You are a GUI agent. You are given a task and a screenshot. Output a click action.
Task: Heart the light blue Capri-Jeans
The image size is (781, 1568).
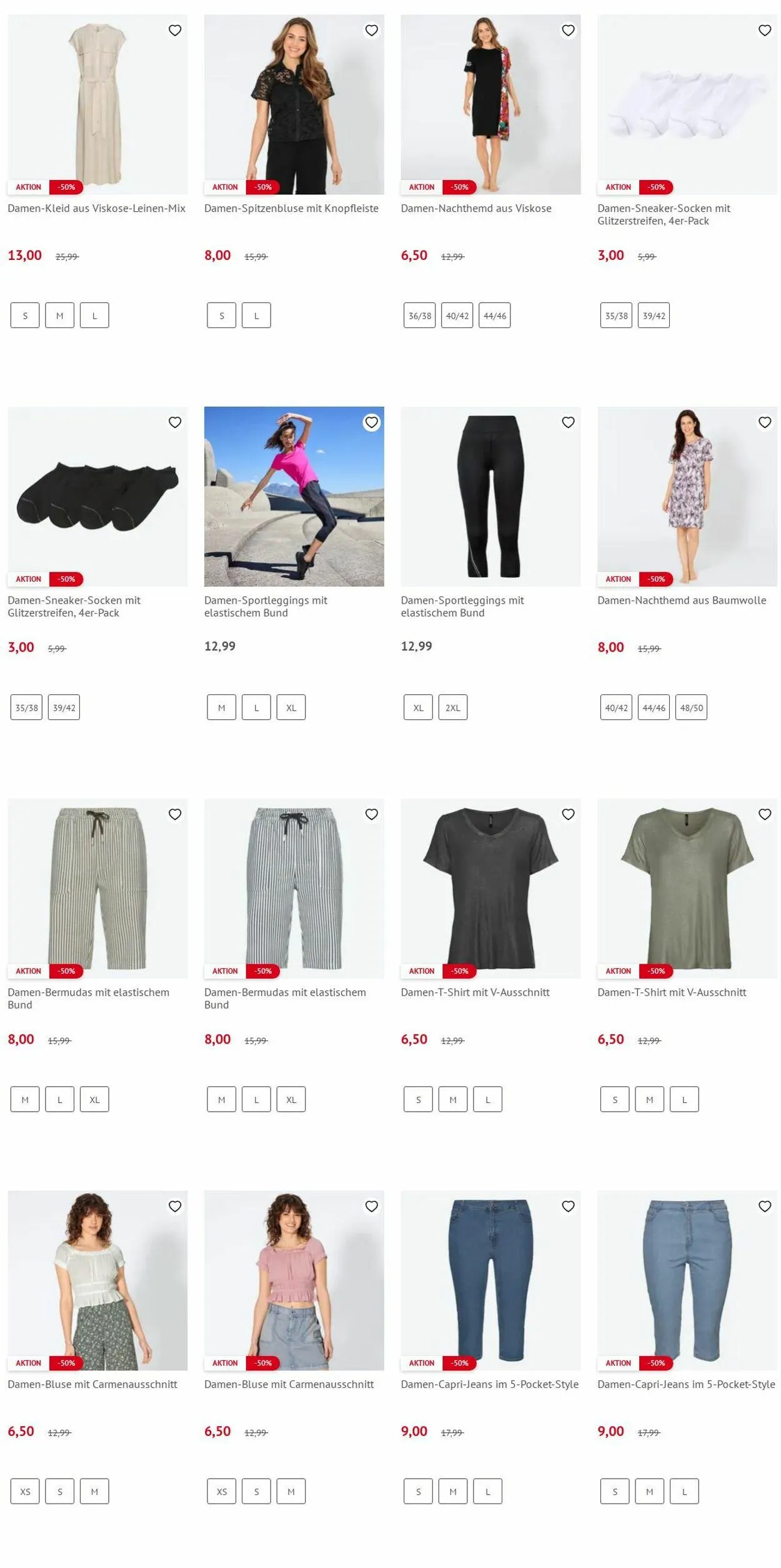(765, 1206)
